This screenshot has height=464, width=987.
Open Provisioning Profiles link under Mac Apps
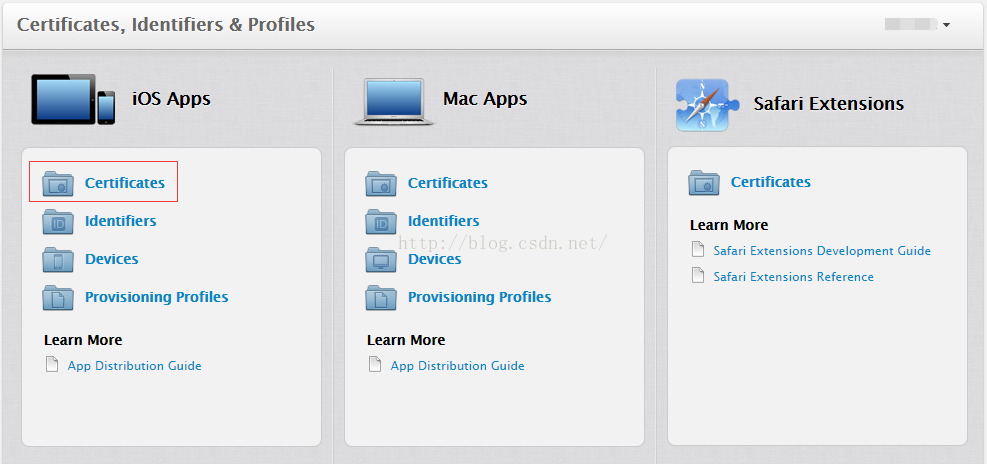click(480, 297)
